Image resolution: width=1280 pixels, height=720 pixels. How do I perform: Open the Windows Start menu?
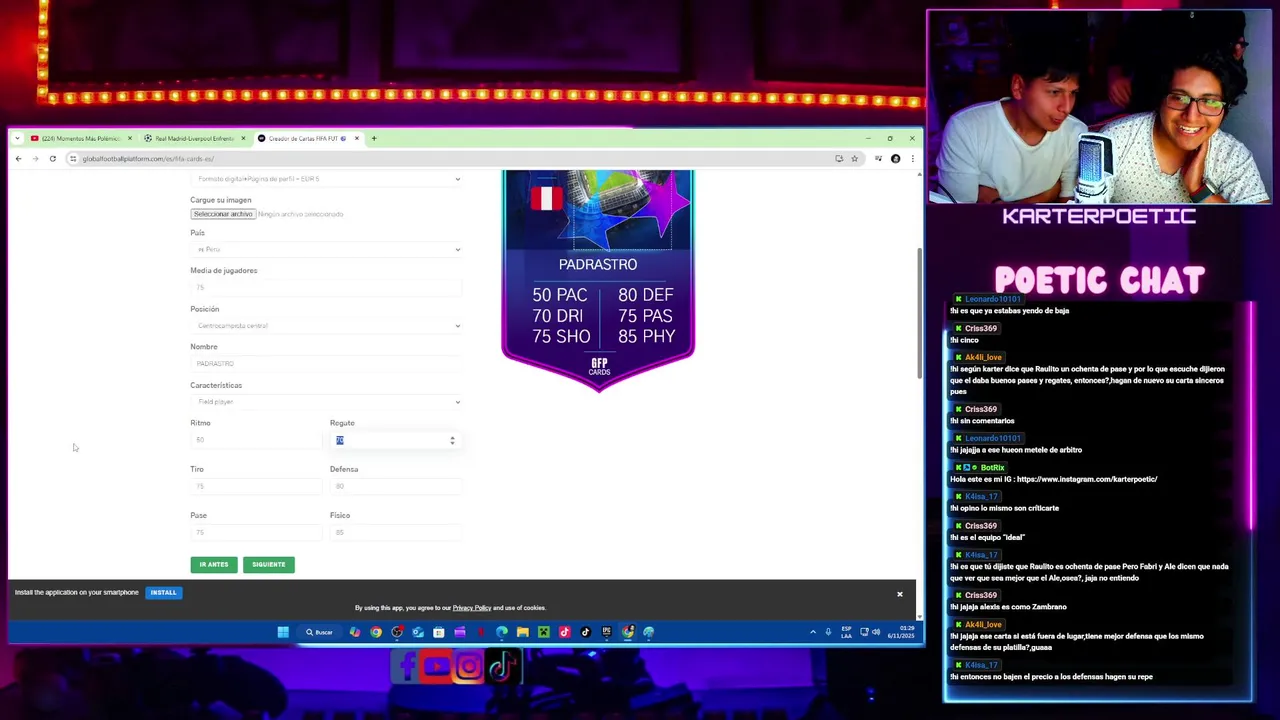(x=283, y=632)
